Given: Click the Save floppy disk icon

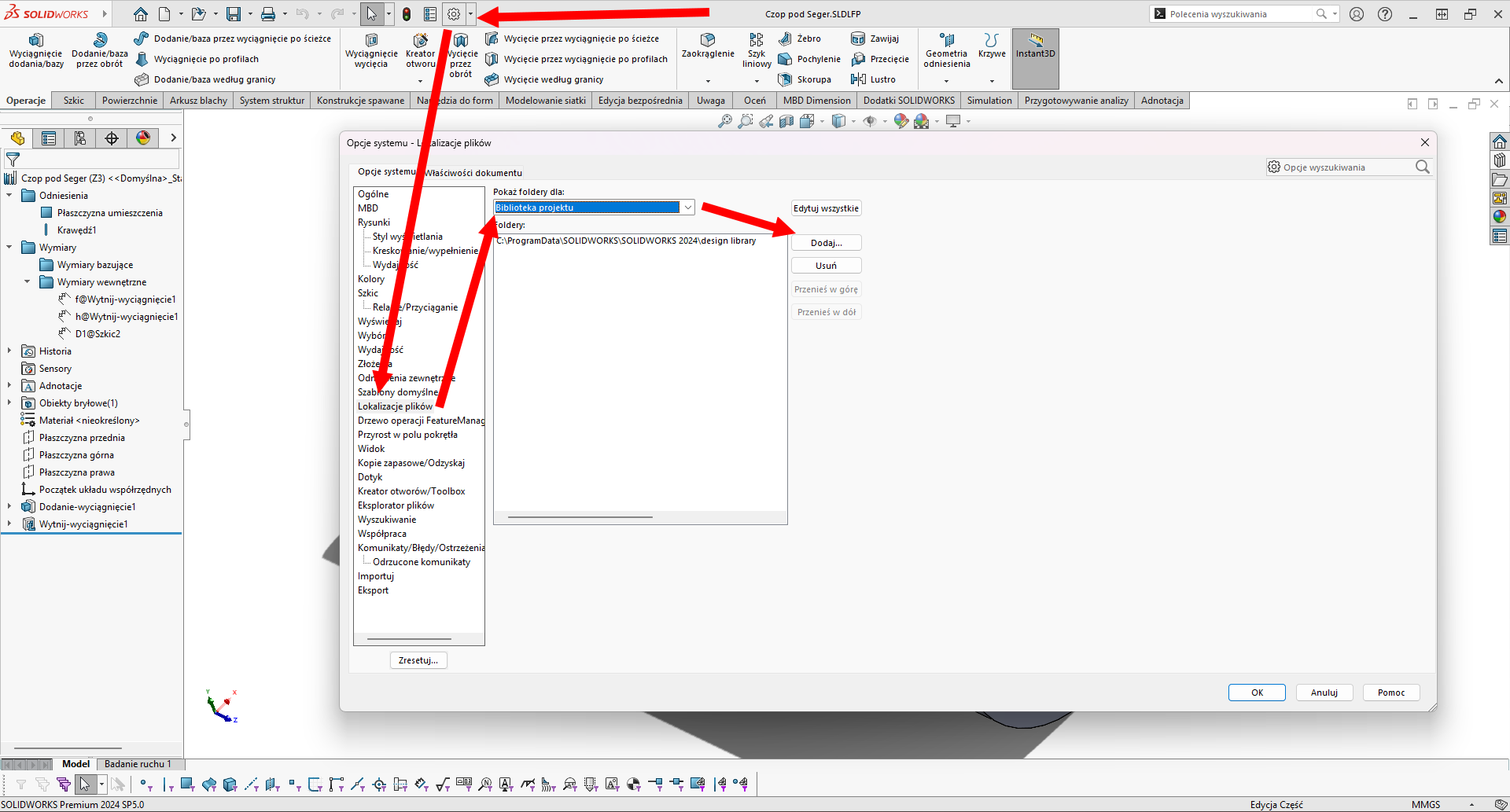Looking at the screenshot, I should point(234,14).
